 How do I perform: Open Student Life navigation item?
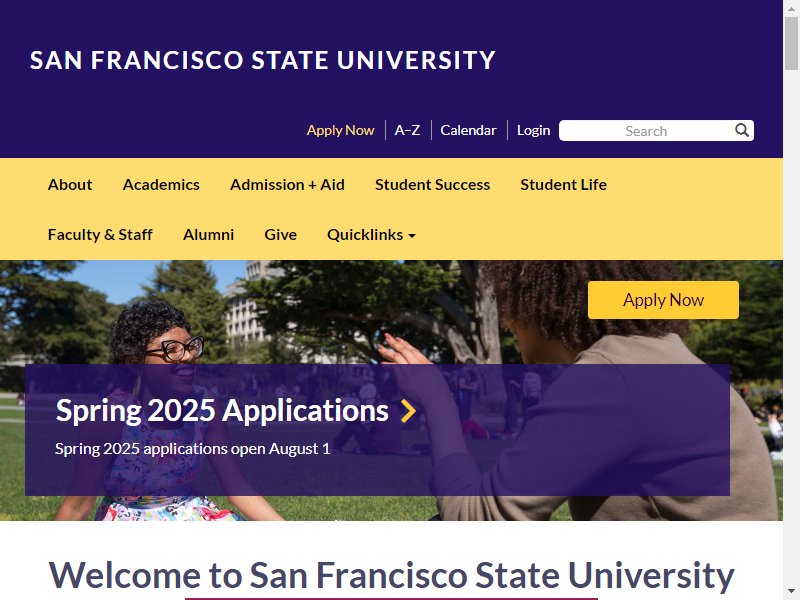click(x=563, y=185)
